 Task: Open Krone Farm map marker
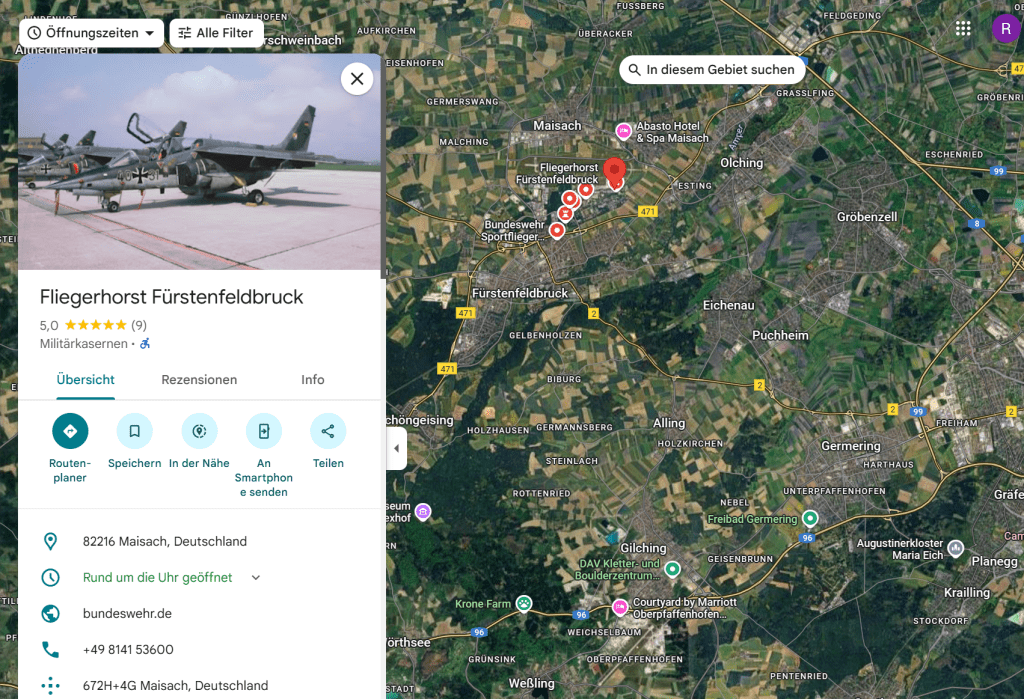524,604
